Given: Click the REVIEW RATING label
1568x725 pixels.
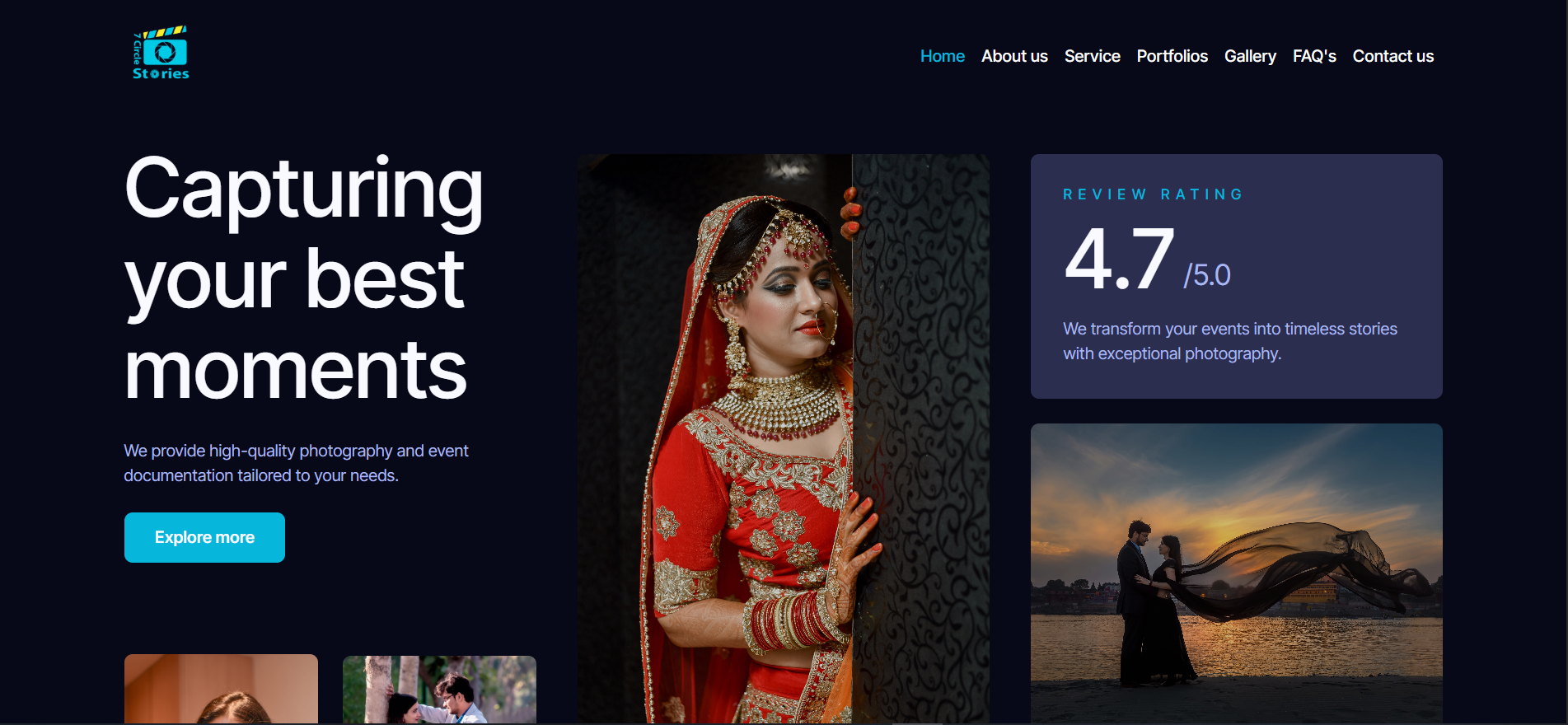Looking at the screenshot, I should click(1153, 194).
